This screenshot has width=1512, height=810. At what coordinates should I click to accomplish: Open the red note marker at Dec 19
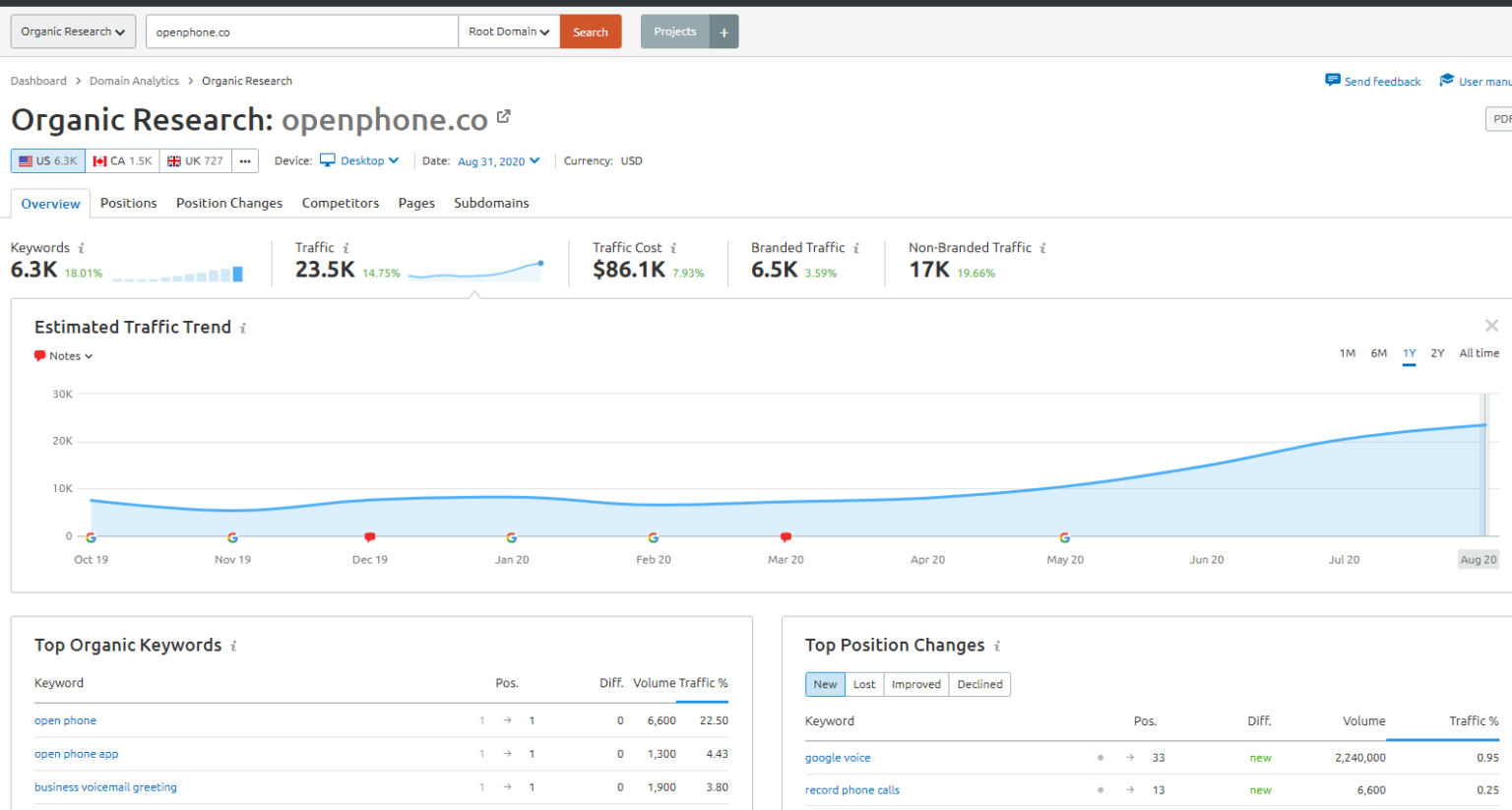[370, 537]
